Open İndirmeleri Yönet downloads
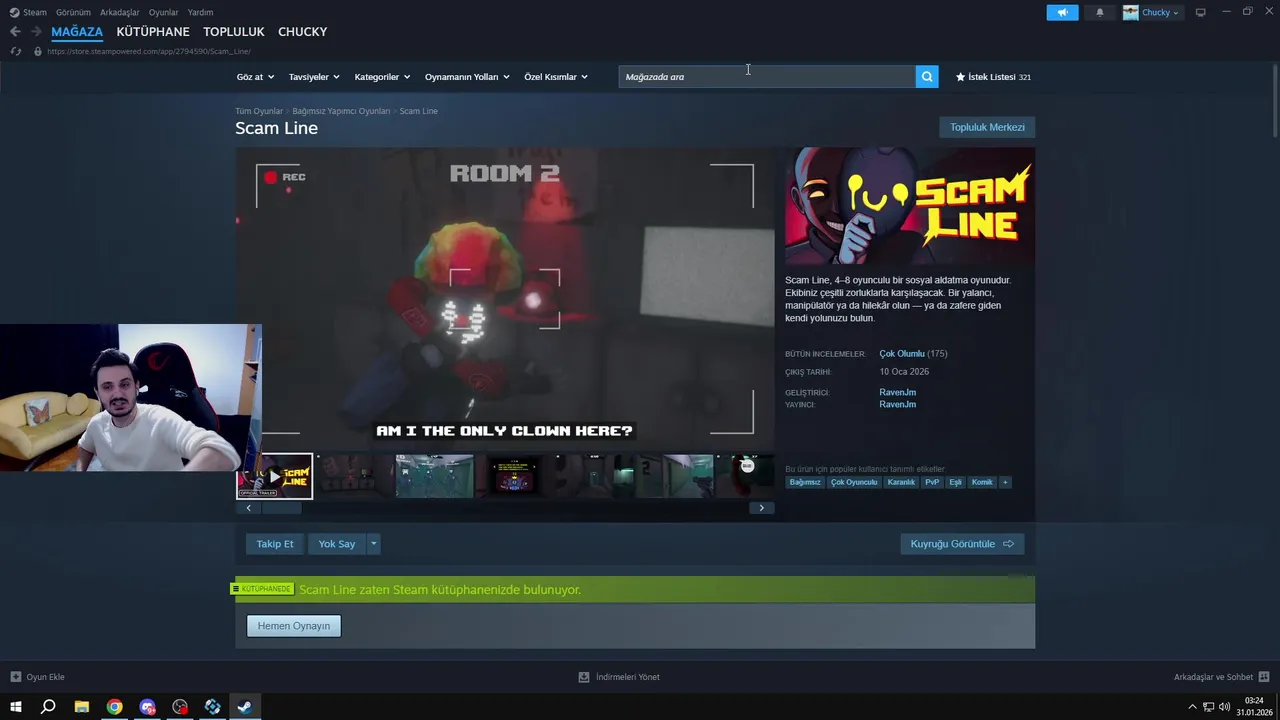 click(619, 677)
